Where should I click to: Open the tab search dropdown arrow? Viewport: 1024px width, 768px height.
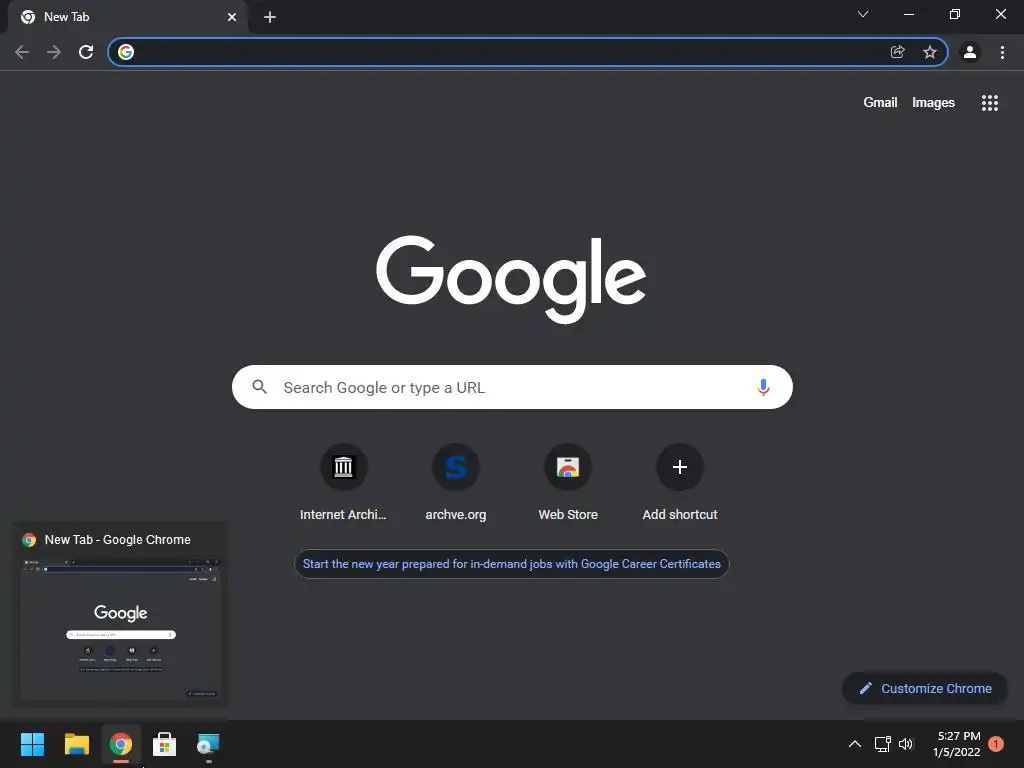point(863,14)
